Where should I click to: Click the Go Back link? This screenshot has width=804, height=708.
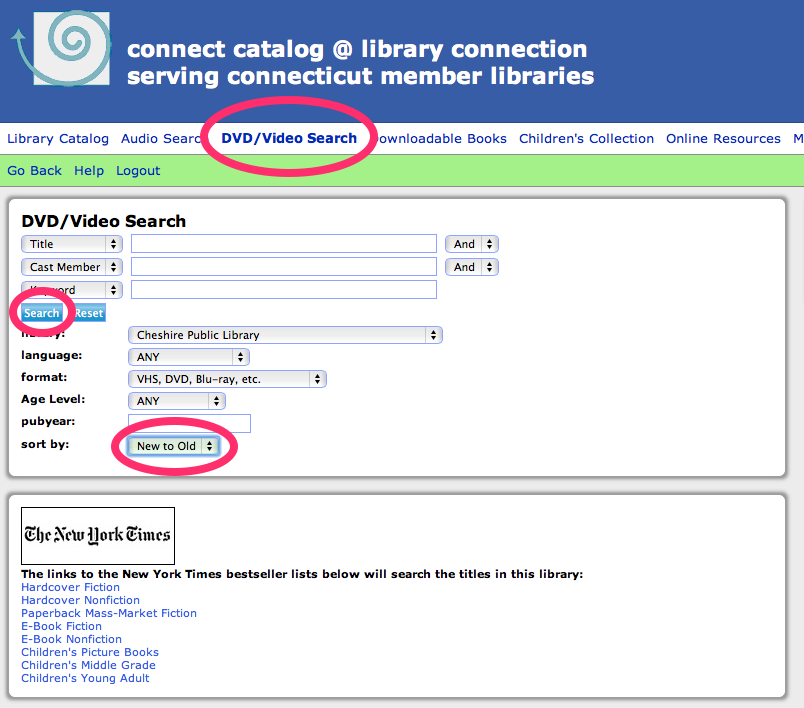click(34, 171)
